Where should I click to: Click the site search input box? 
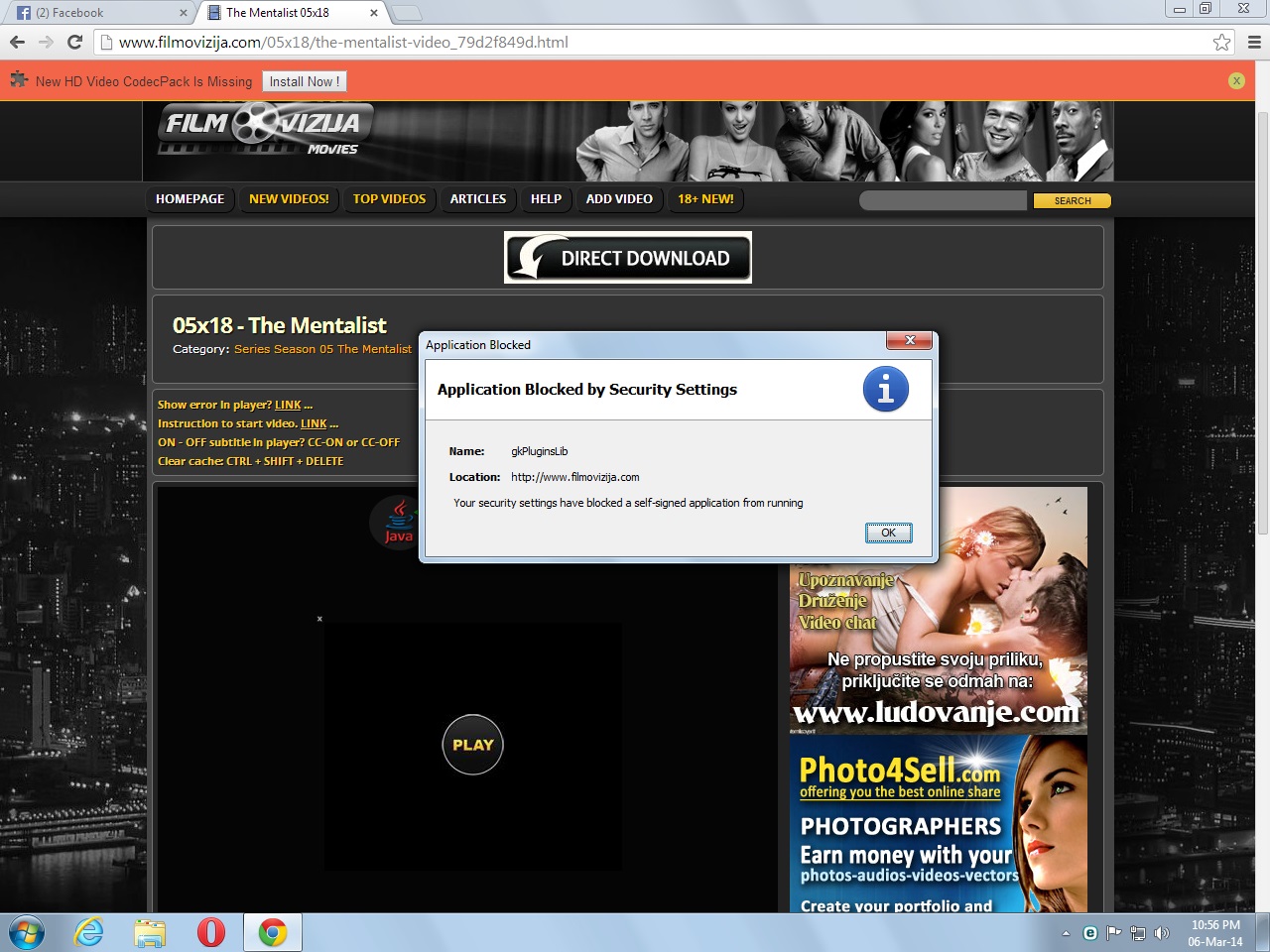click(x=943, y=200)
